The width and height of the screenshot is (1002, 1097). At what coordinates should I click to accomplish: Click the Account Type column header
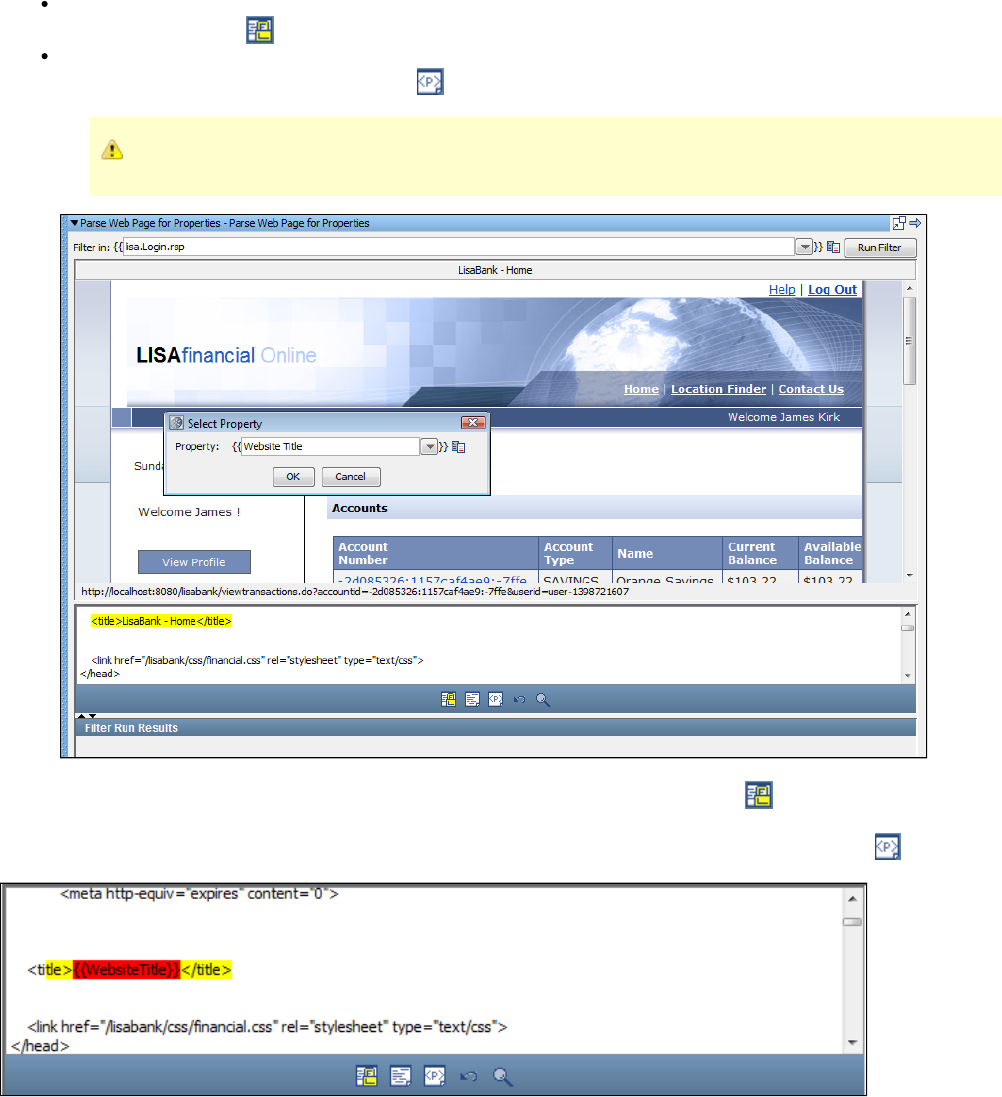pyautogui.click(x=575, y=553)
